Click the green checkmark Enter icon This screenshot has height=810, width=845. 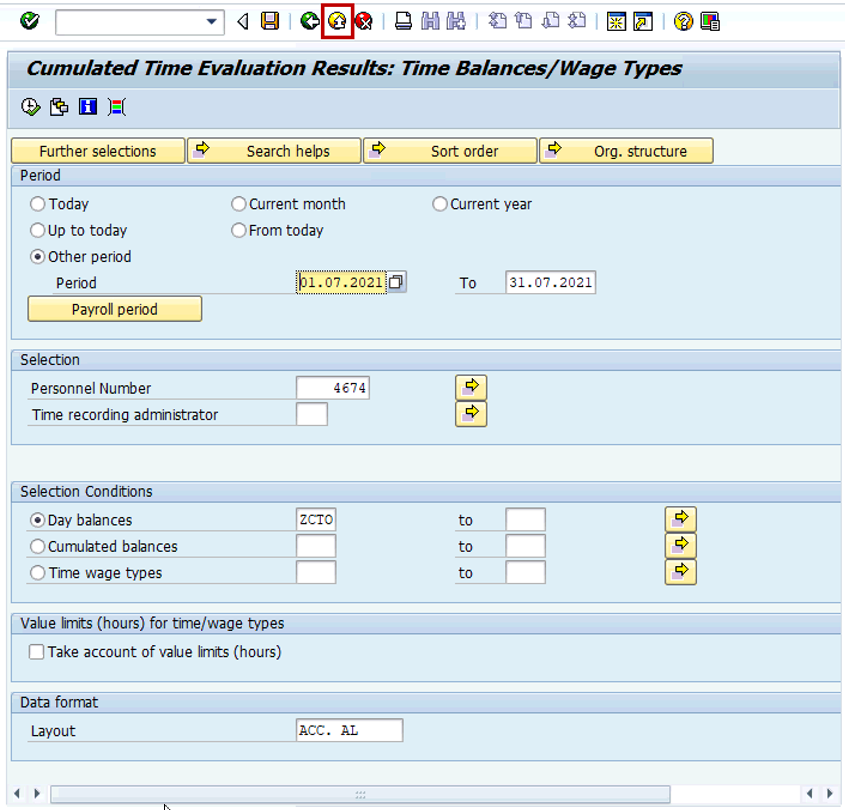point(30,22)
